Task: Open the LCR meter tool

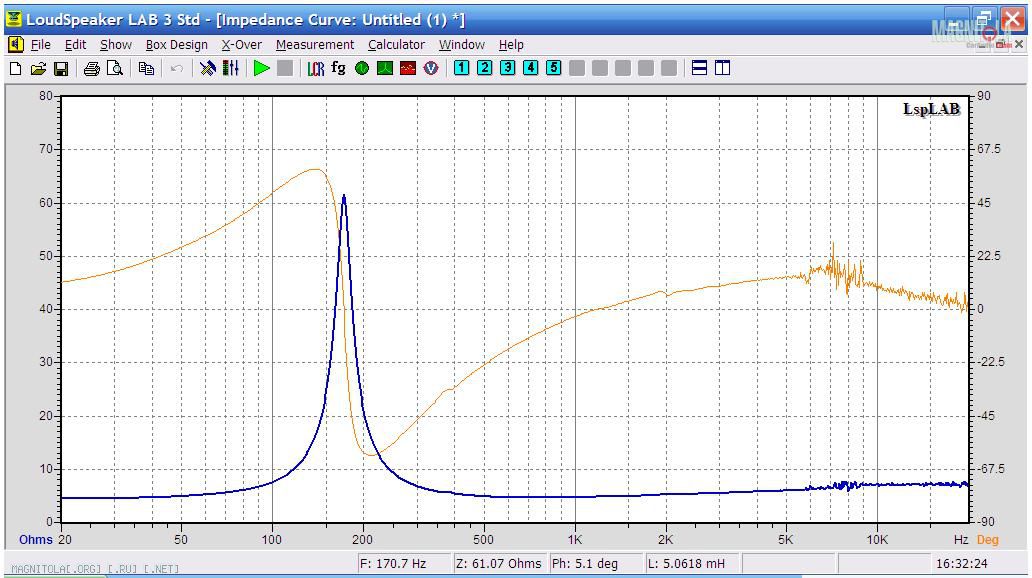Action: [x=316, y=68]
